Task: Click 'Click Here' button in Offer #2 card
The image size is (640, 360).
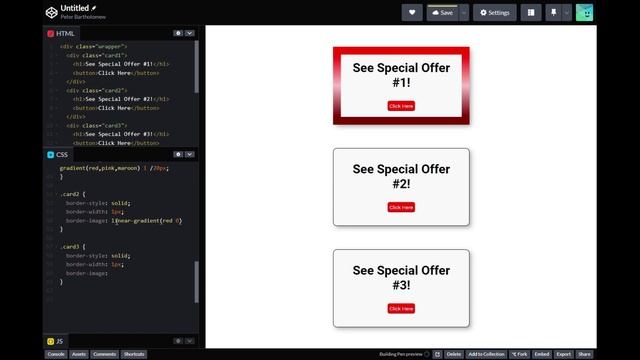Action: 401,207
